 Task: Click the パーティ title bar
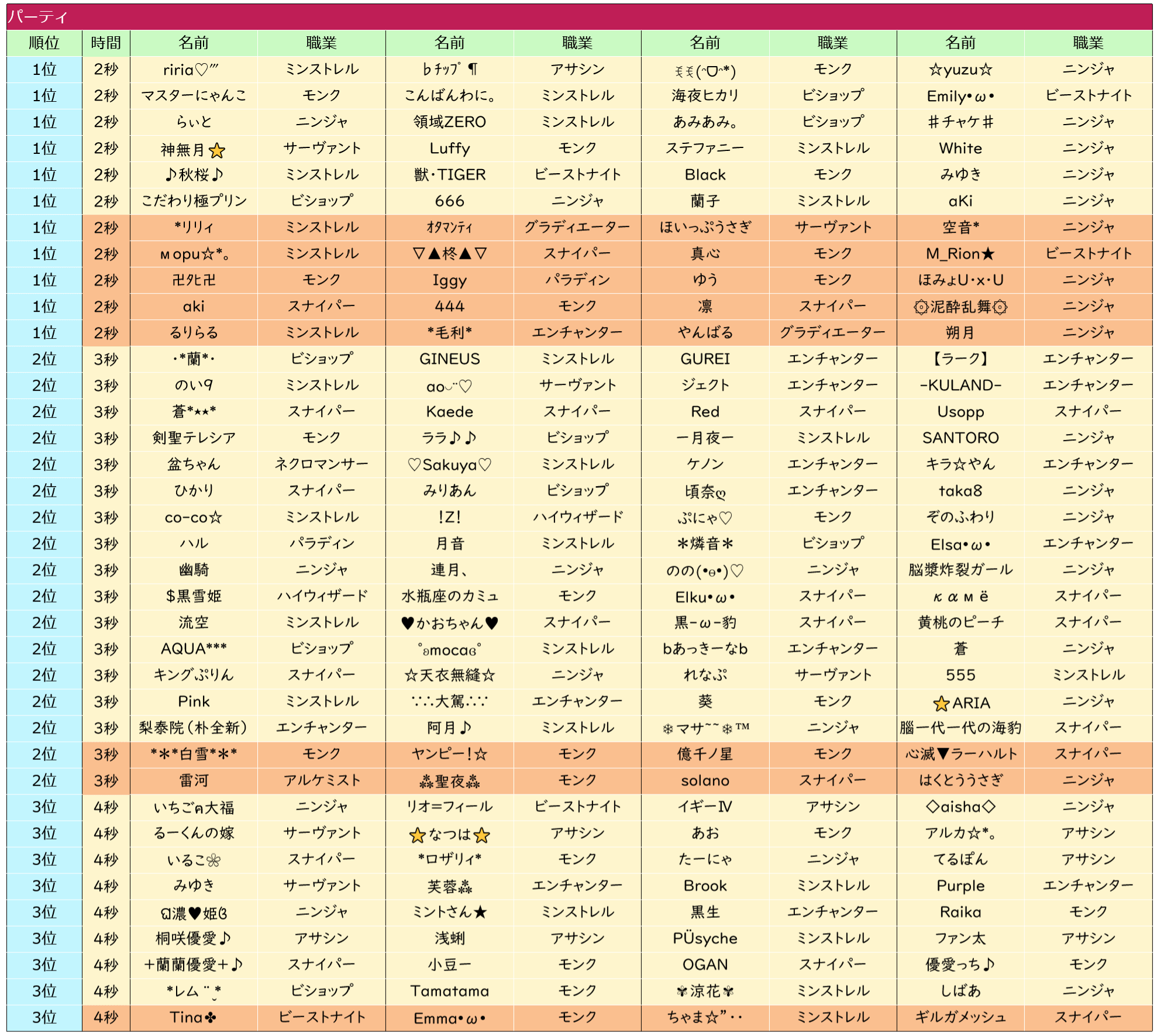coord(578,16)
